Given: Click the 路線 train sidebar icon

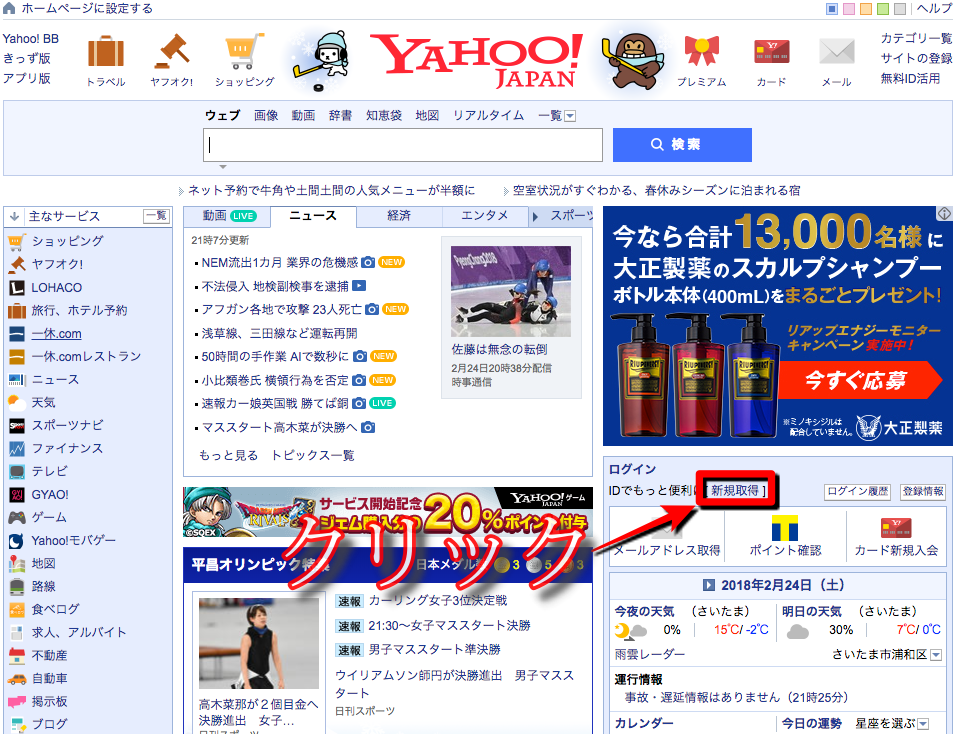Looking at the screenshot, I should [16, 587].
